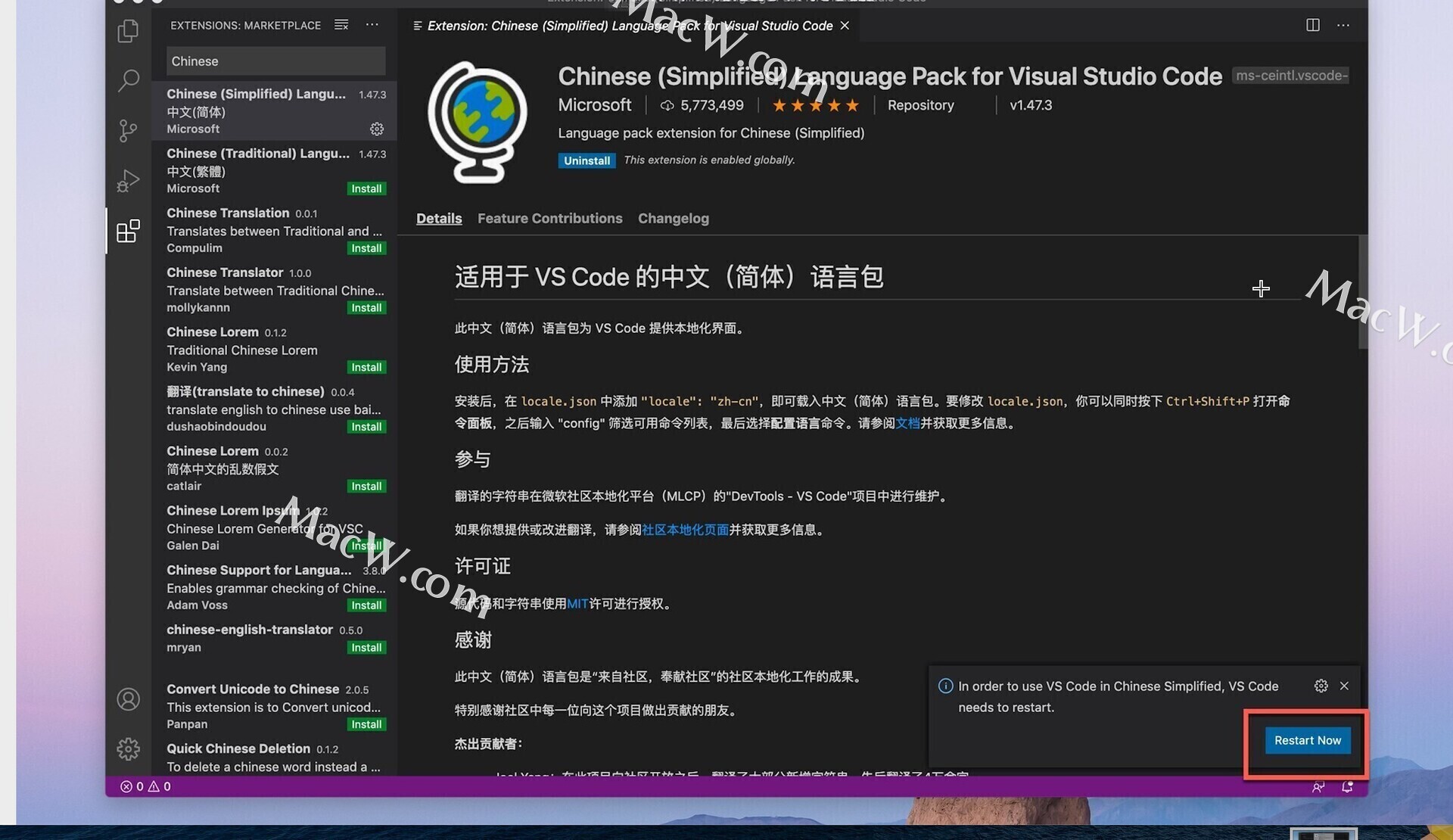1453x840 pixels.
Task: Open the 文档 documentation link
Action: [x=907, y=423]
